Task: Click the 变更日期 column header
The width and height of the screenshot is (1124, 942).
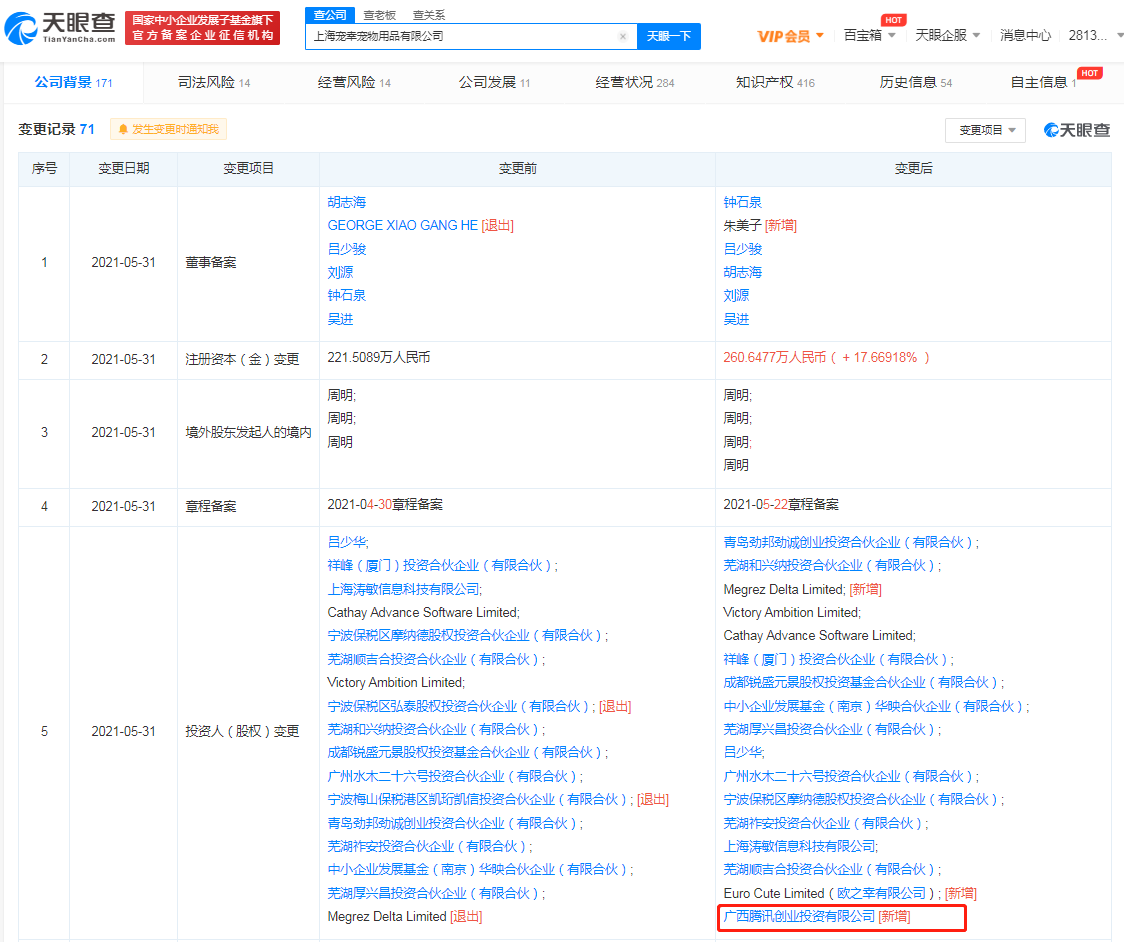Action: tap(123, 168)
